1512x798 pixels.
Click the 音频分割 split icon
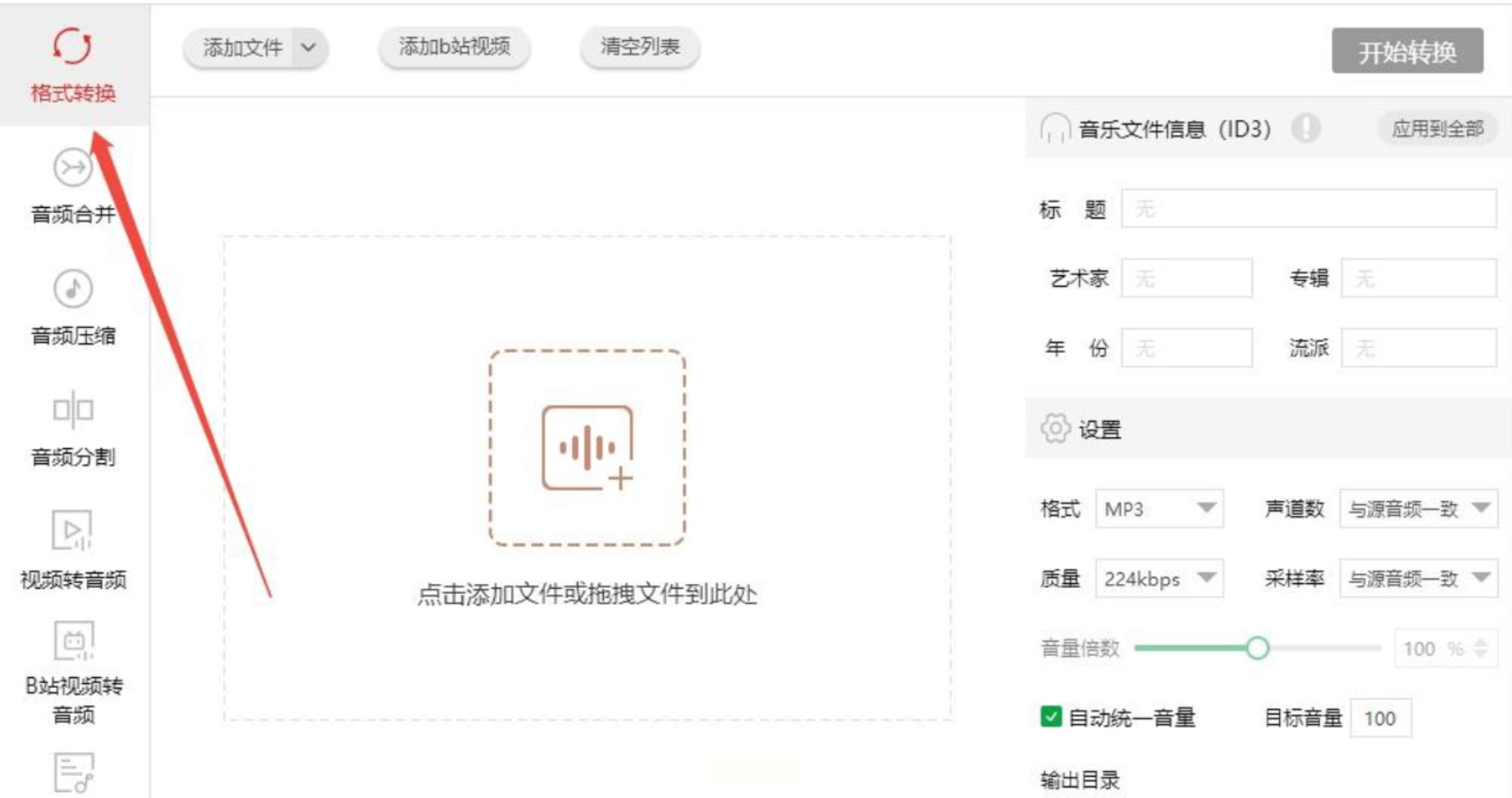pos(73,410)
